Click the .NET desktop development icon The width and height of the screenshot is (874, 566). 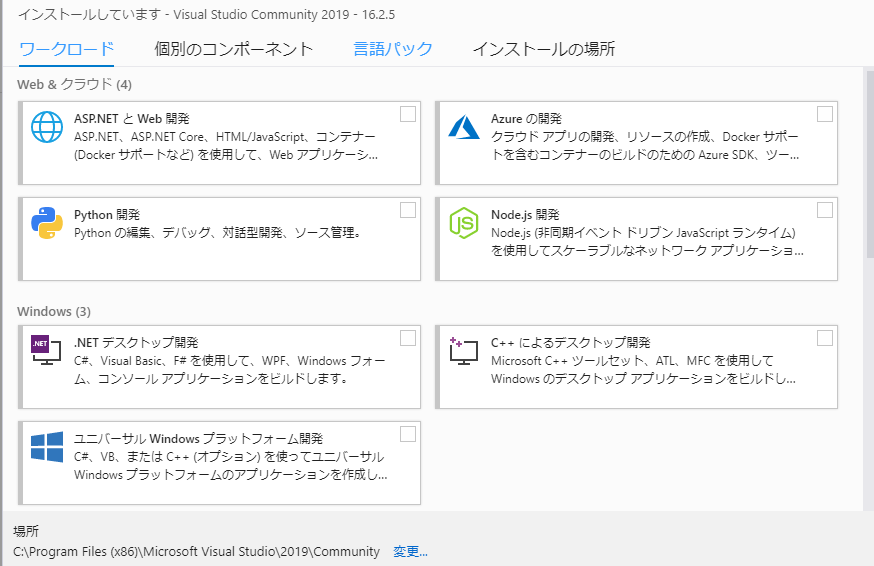click(x=46, y=350)
